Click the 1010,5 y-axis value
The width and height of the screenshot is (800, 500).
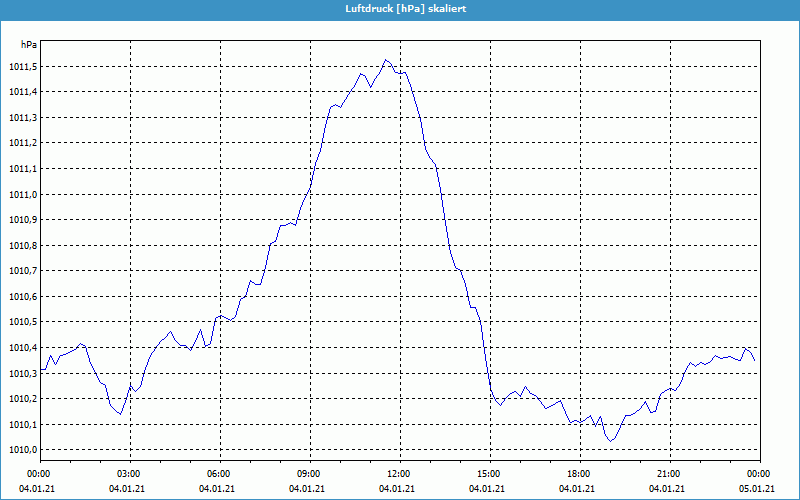tap(22, 322)
